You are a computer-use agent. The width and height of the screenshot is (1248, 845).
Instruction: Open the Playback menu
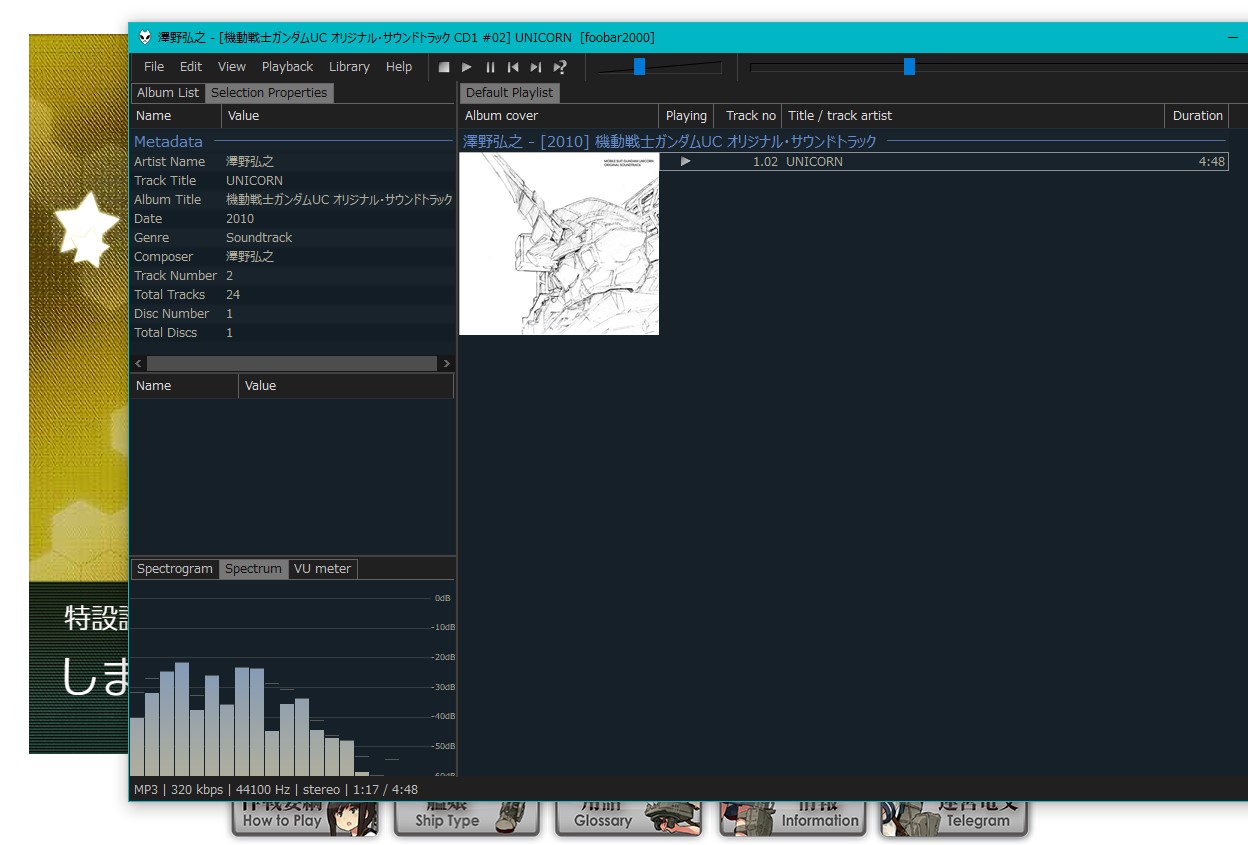pos(288,67)
